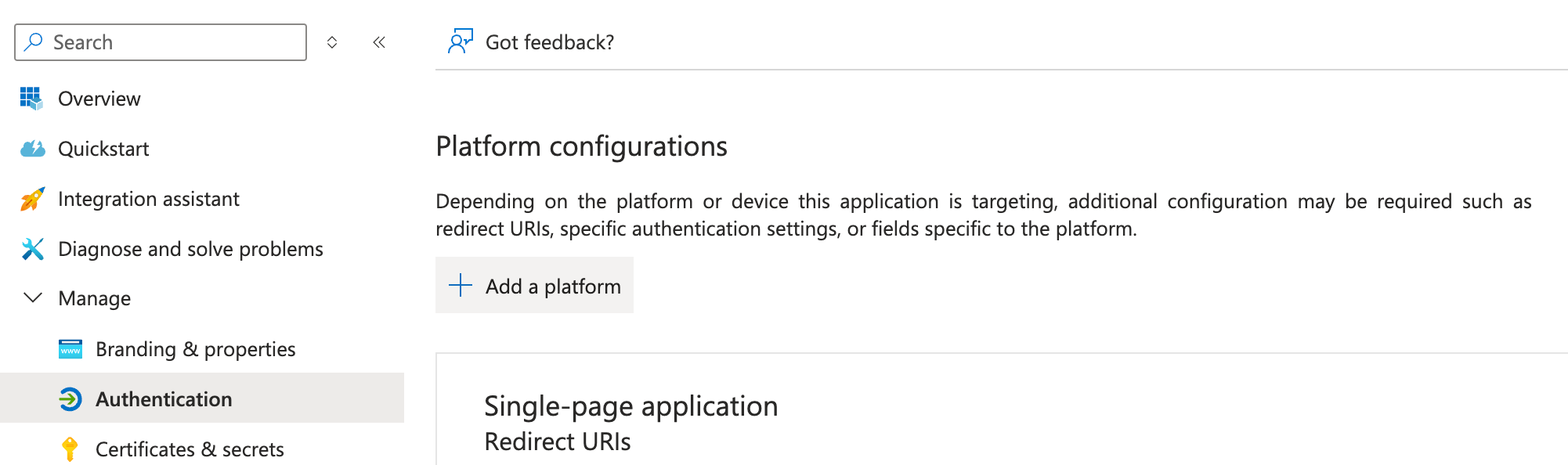
Task: Collapse the Manage section
Action: click(x=31, y=297)
